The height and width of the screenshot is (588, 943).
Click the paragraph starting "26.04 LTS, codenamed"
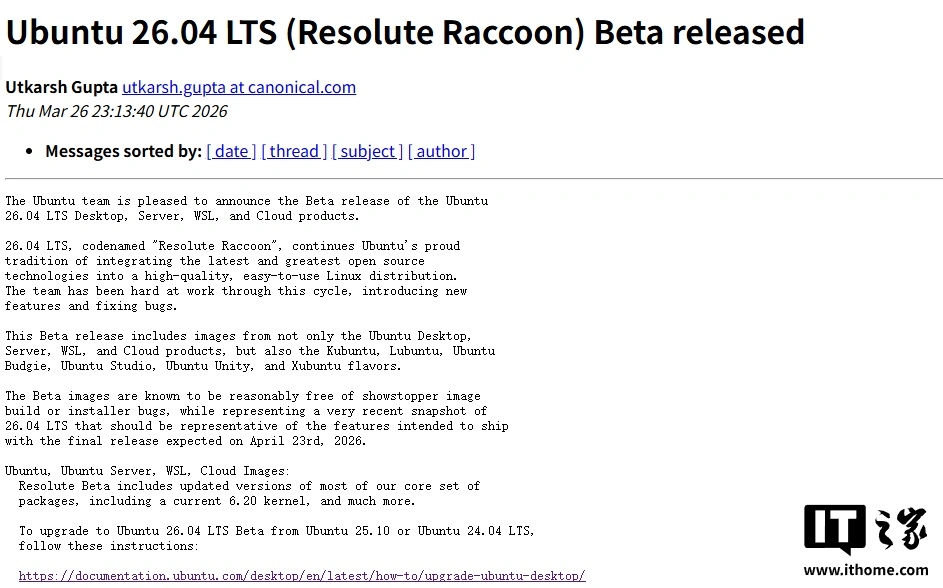point(236,275)
